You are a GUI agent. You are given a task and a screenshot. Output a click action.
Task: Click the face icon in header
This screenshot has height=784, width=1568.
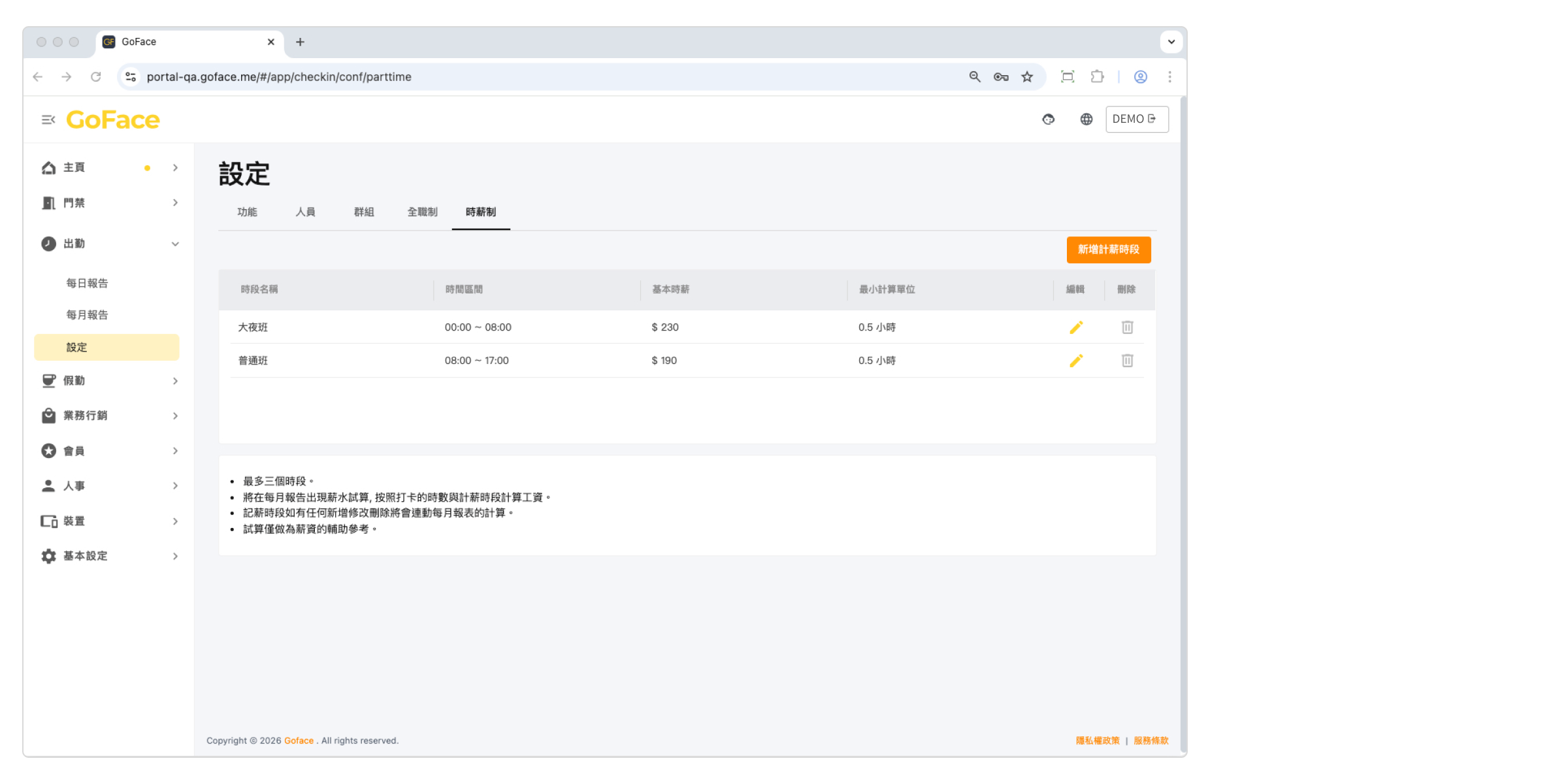tap(1048, 120)
